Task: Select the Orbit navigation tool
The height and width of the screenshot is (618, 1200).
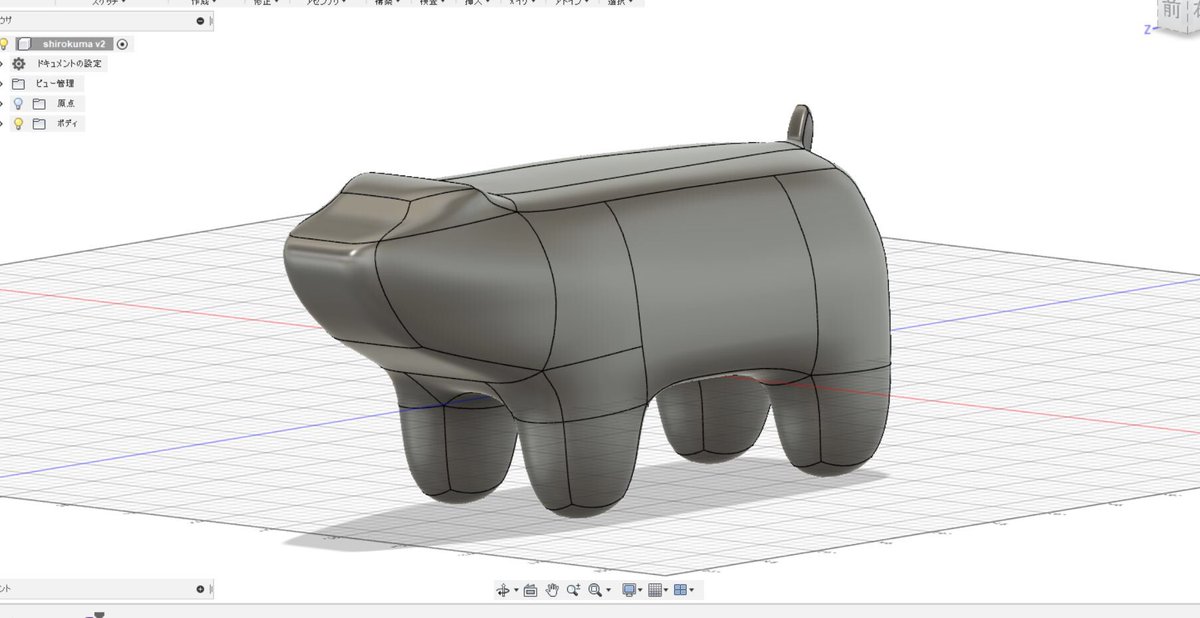Action: tap(503, 590)
